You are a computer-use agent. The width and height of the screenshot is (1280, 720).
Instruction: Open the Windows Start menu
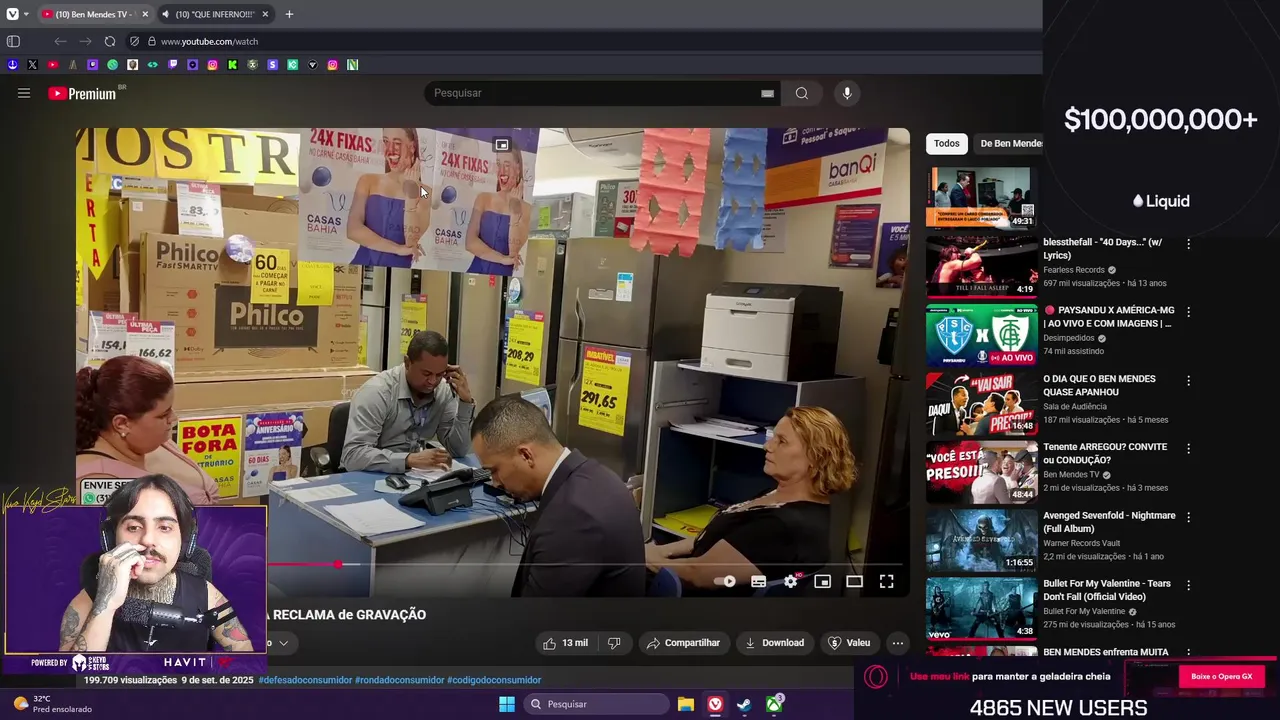pos(507,704)
